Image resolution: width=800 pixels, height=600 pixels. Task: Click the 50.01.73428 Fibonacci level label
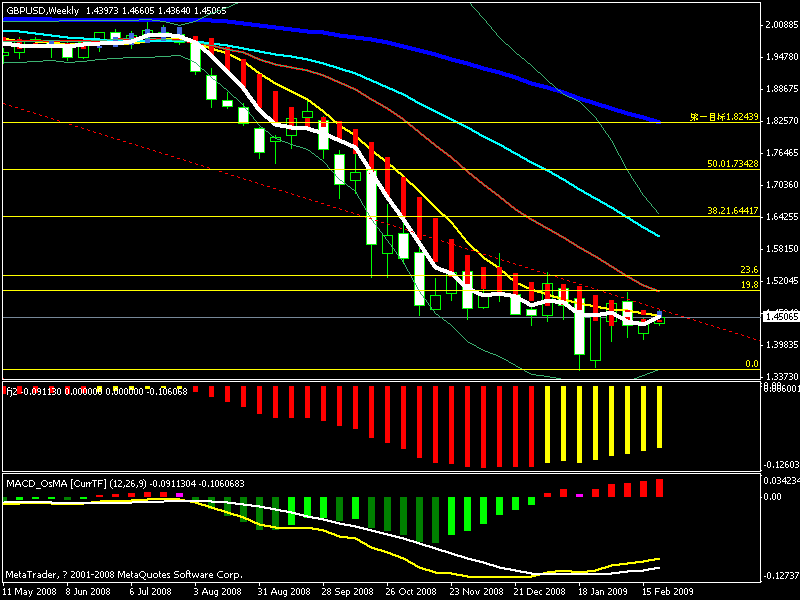pyautogui.click(x=733, y=164)
